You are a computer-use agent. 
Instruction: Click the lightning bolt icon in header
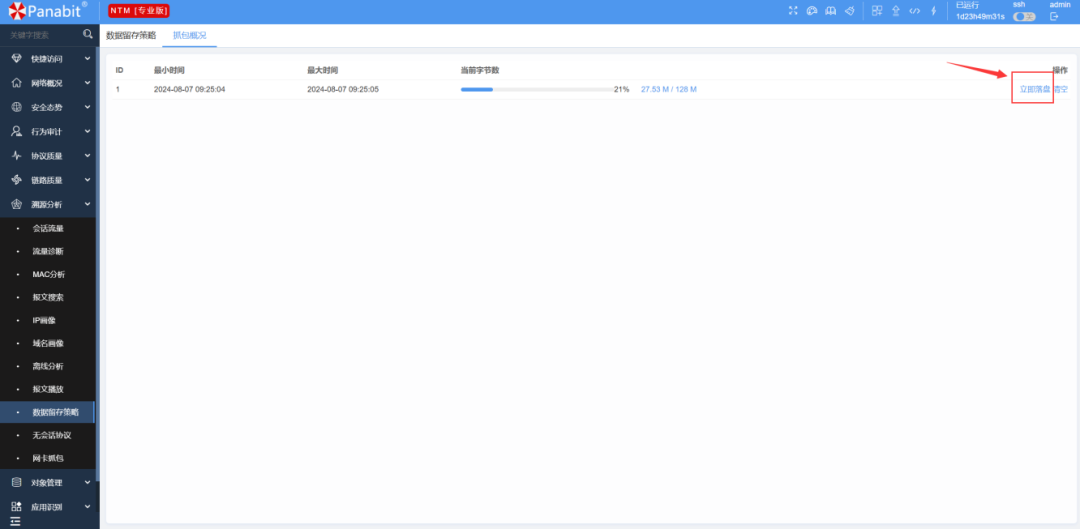[933, 11]
